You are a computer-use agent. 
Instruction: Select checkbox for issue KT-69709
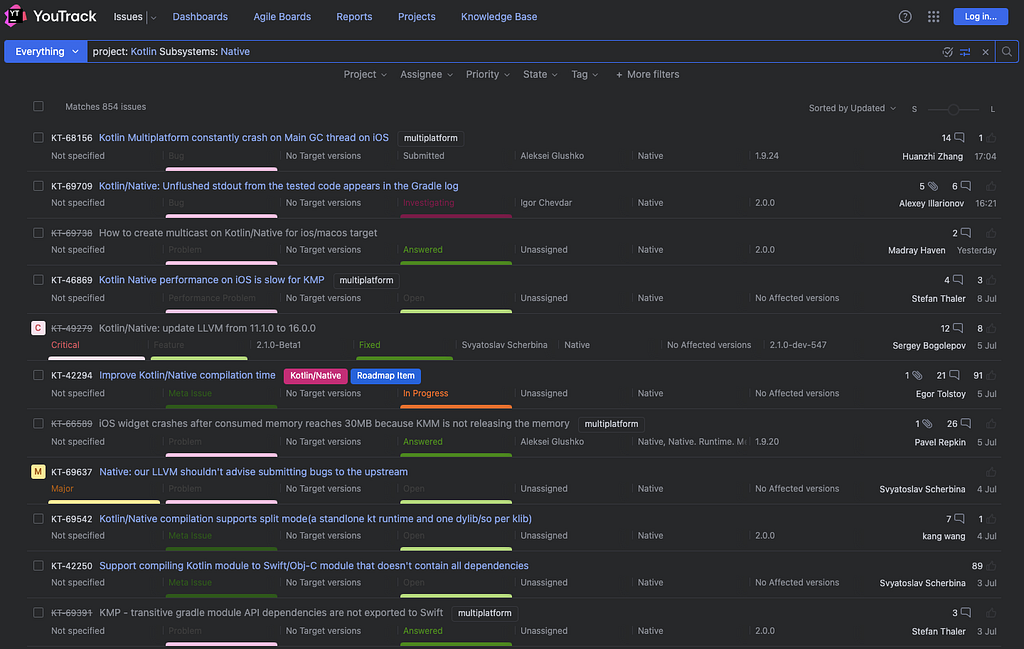coord(39,185)
